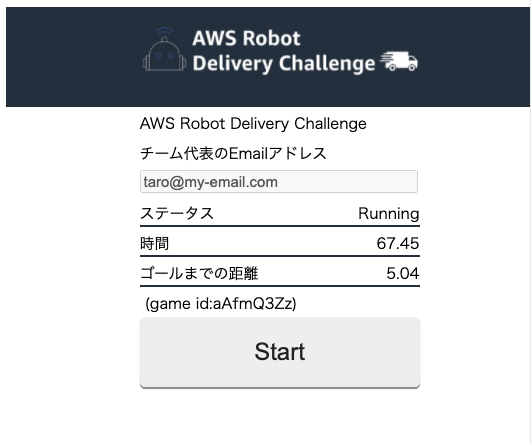Viewport: 531px width, 444px height.
Task: Click the AWS Robot Delivery Challenge subtitle
Action: [253, 124]
